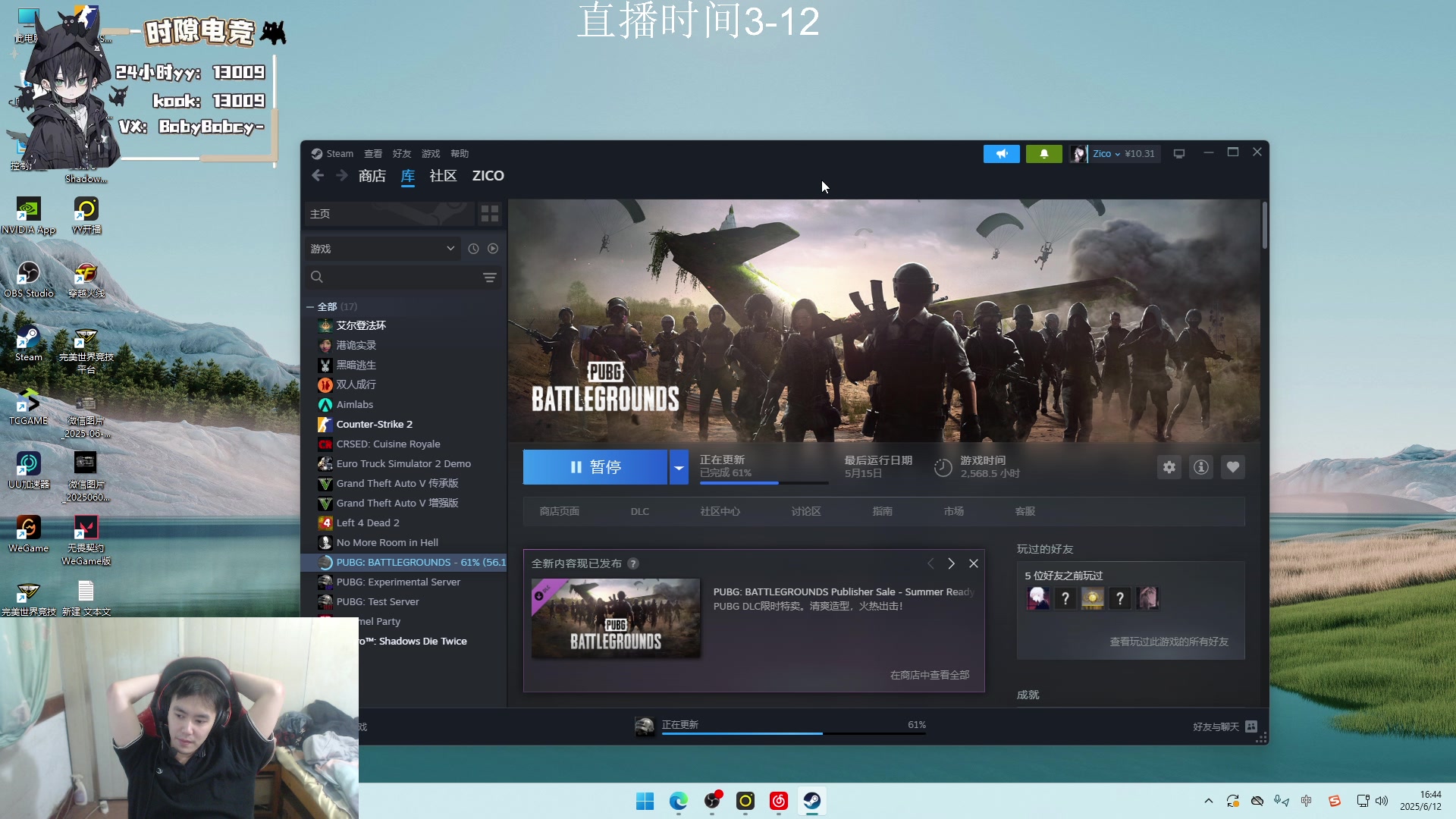Click Windows Start button on taskbar
1456x819 pixels.
[x=645, y=801]
